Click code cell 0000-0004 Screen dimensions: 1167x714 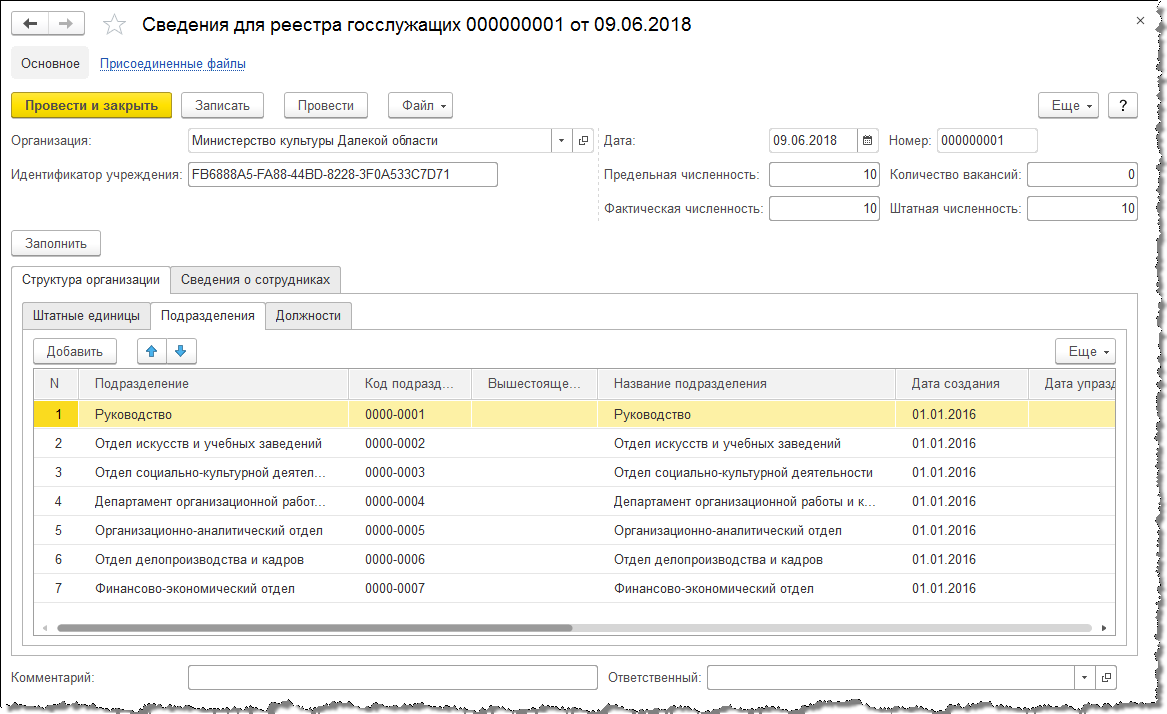click(x=409, y=502)
